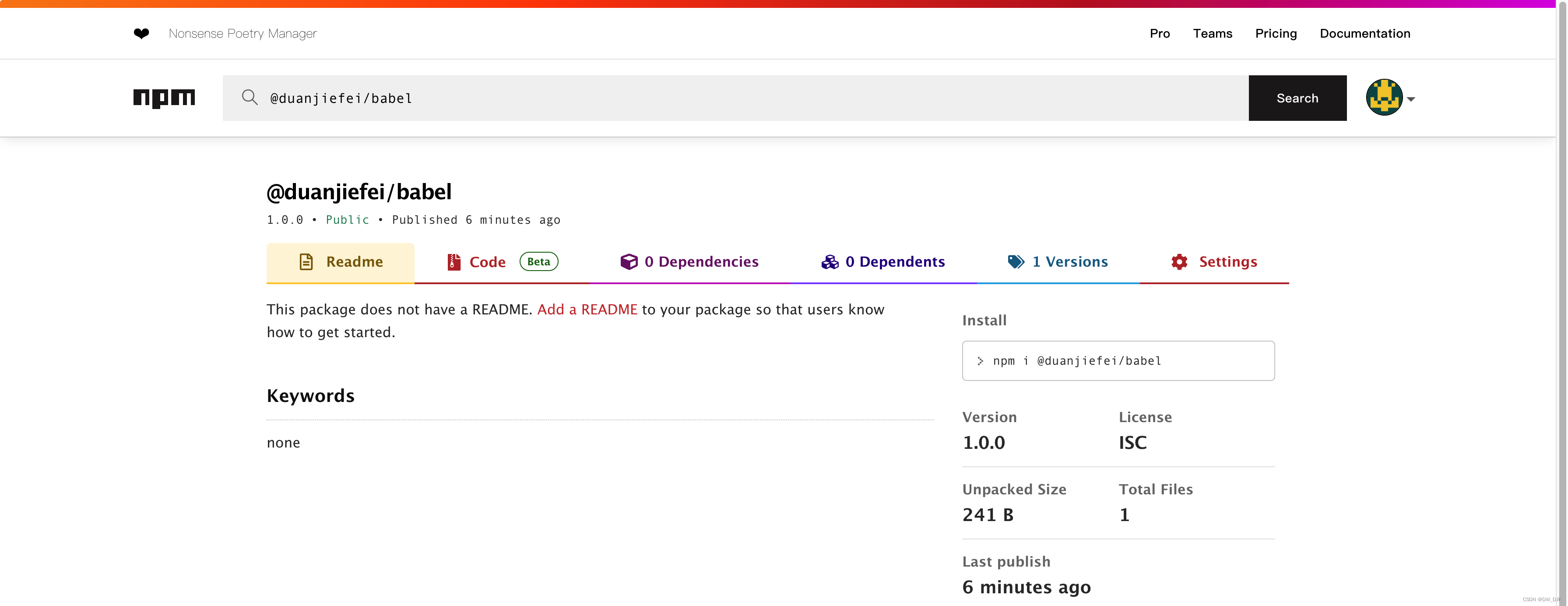The image size is (1568, 606).
Task: Click the Settings gear icon
Action: click(1179, 262)
